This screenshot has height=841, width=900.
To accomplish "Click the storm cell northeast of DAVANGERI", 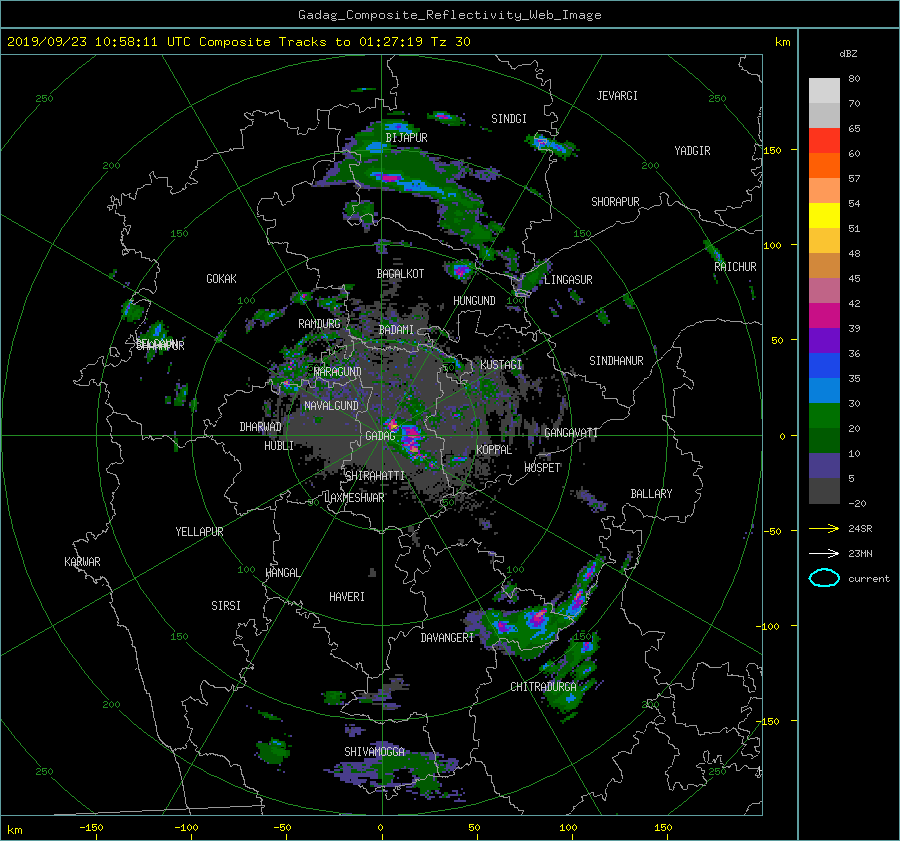I will point(534,620).
